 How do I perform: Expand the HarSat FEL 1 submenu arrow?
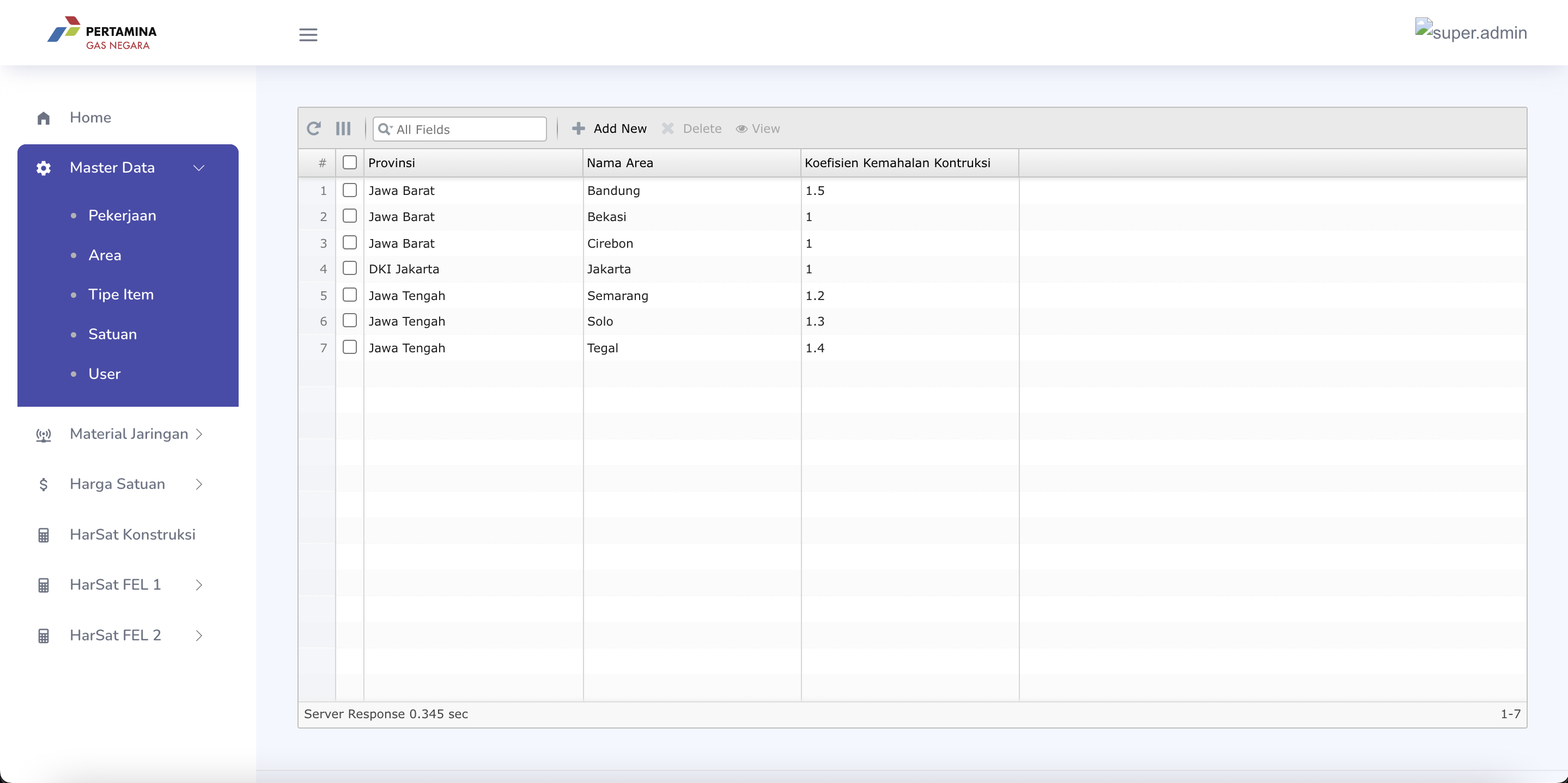point(198,585)
